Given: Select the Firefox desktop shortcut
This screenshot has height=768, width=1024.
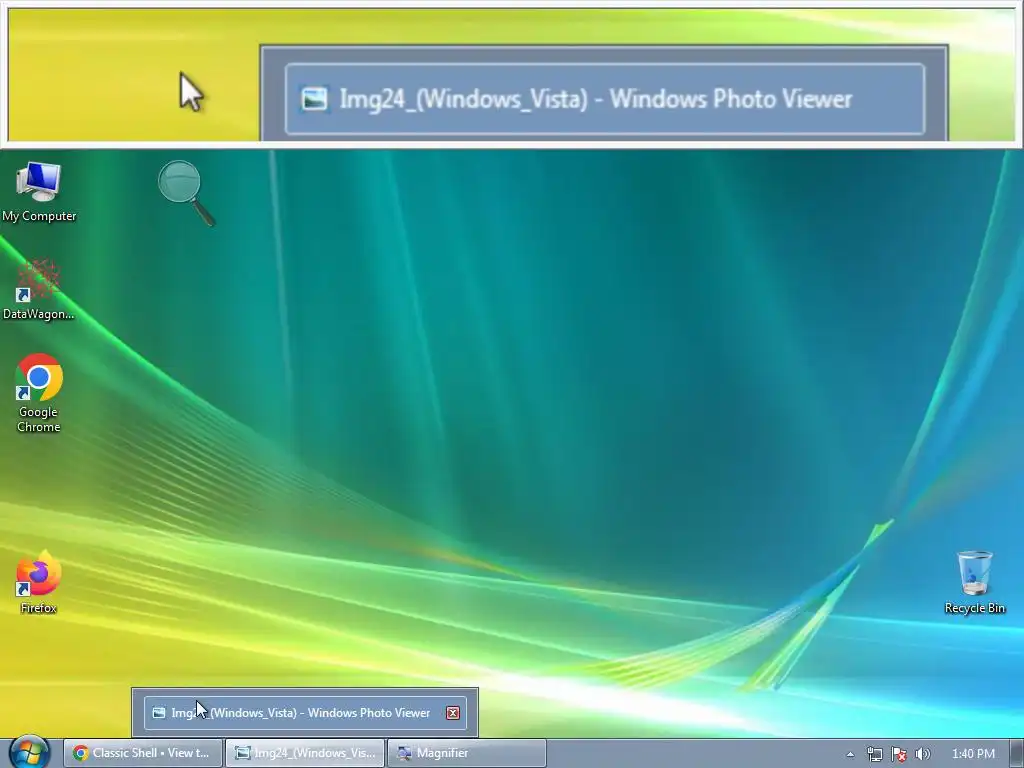Looking at the screenshot, I should click(x=39, y=583).
